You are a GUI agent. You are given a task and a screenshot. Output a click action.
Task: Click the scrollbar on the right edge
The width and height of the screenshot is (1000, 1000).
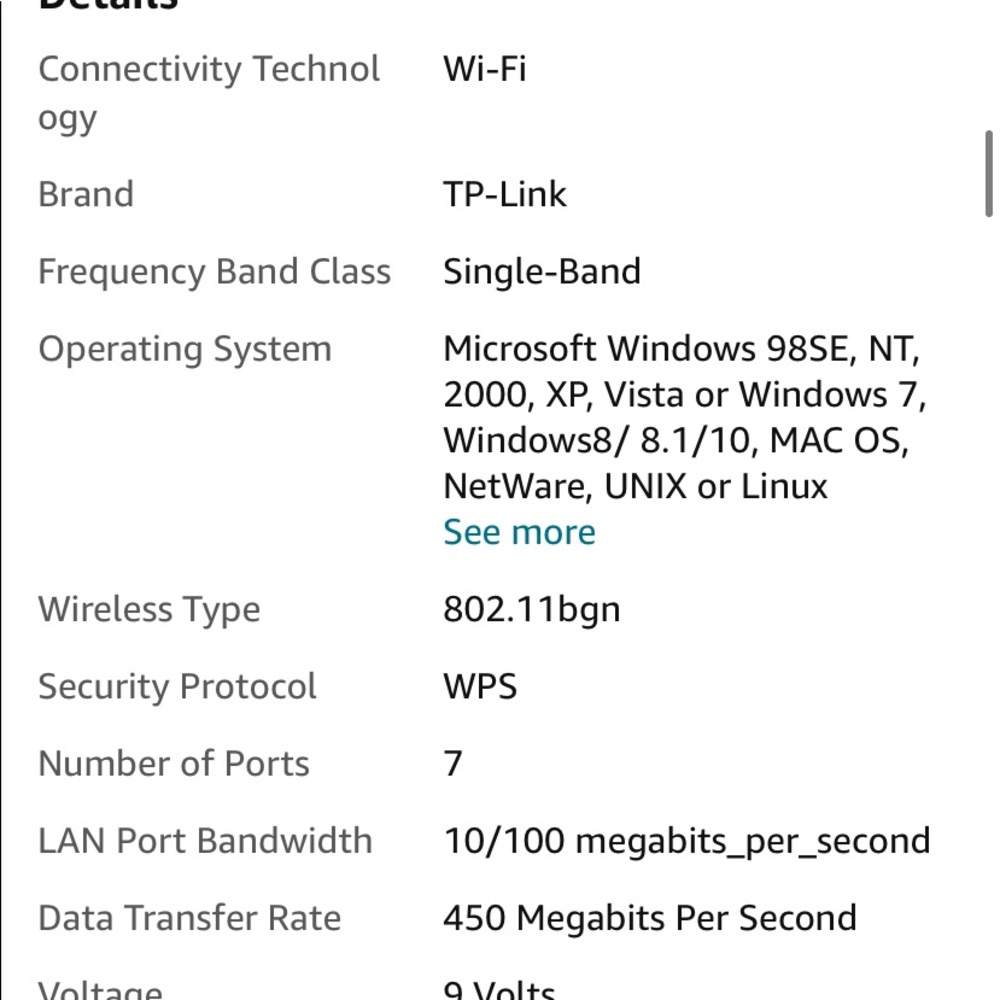coord(991,170)
